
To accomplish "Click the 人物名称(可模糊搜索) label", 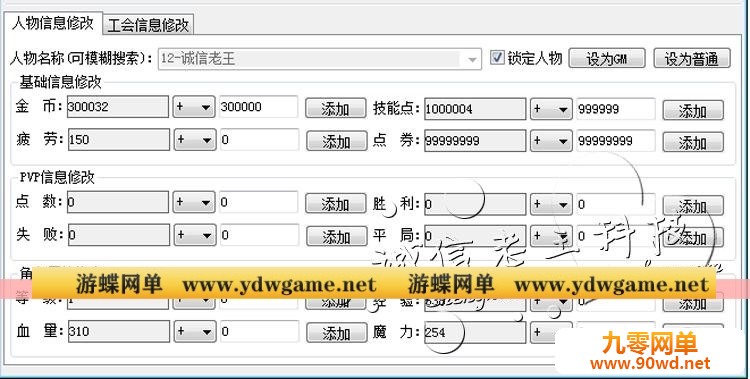I will [x=81, y=58].
